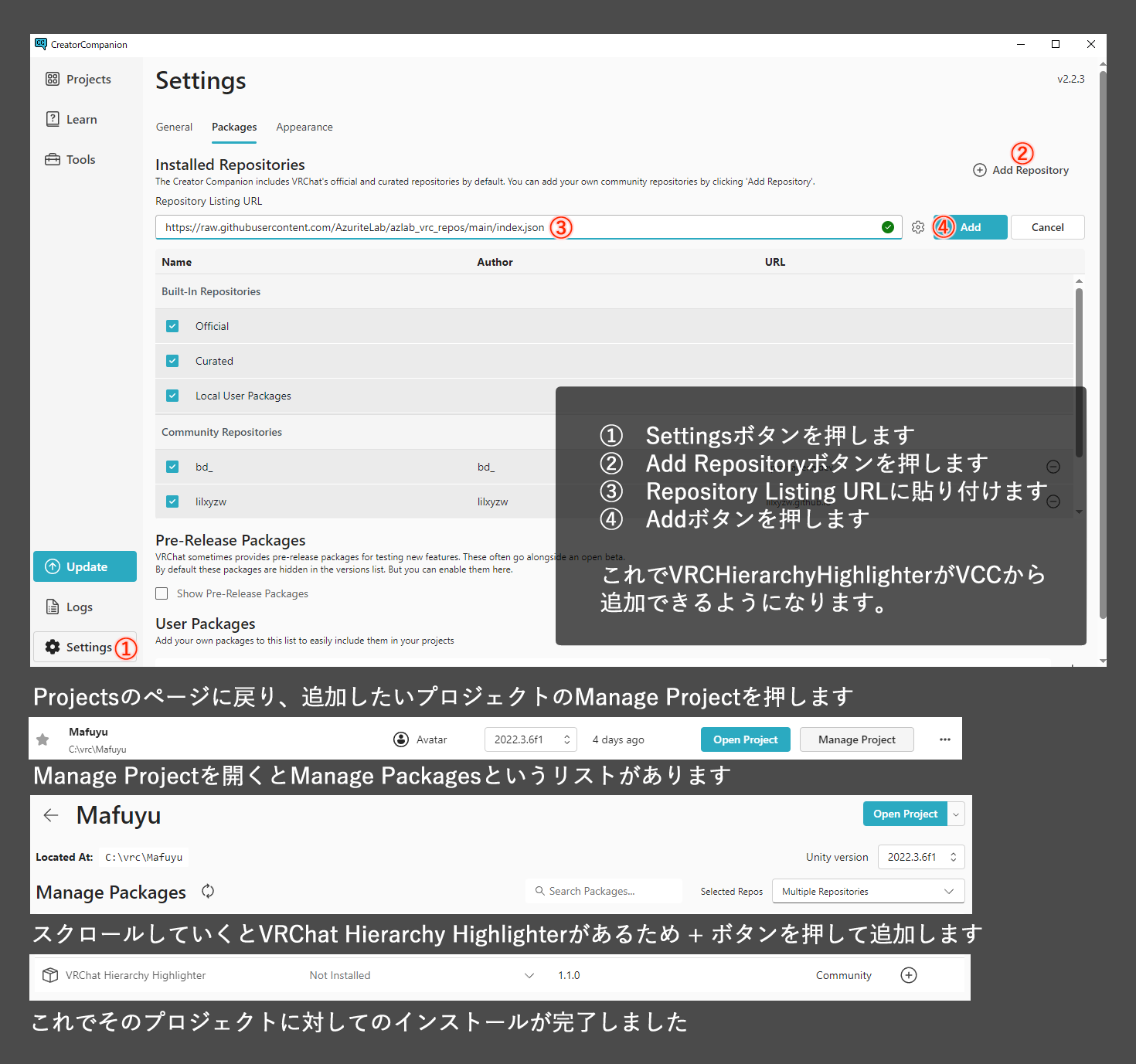The width and height of the screenshot is (1136, 1064).
Task: Cancel adding the repository
Action: pos(1047,227)
